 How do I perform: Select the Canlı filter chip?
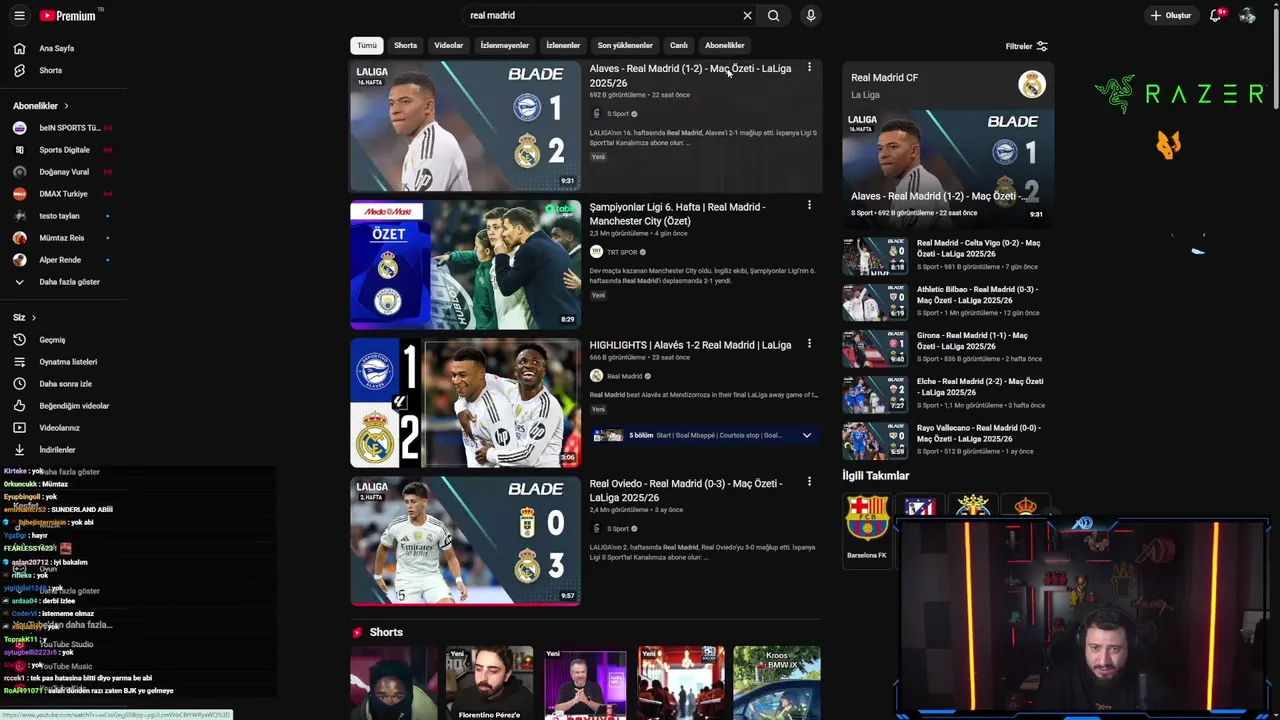click(679, 45)
